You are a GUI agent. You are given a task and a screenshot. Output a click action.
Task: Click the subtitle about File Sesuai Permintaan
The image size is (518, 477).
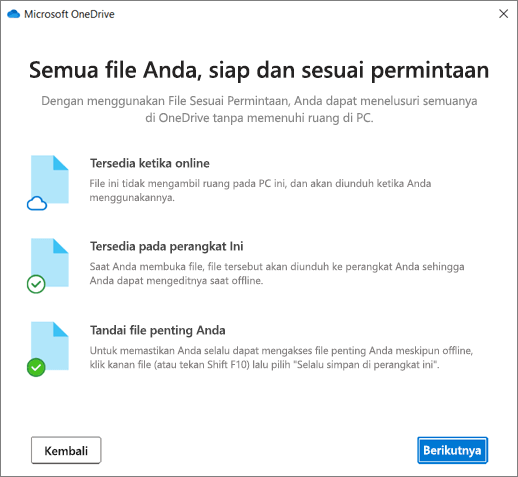pos(259,109)
